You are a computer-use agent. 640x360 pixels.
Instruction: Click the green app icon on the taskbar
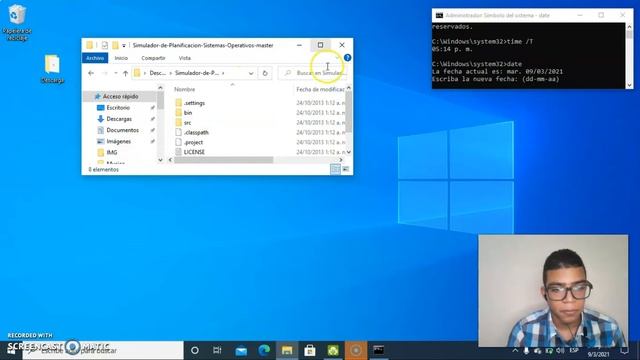(x=333, y=350)
